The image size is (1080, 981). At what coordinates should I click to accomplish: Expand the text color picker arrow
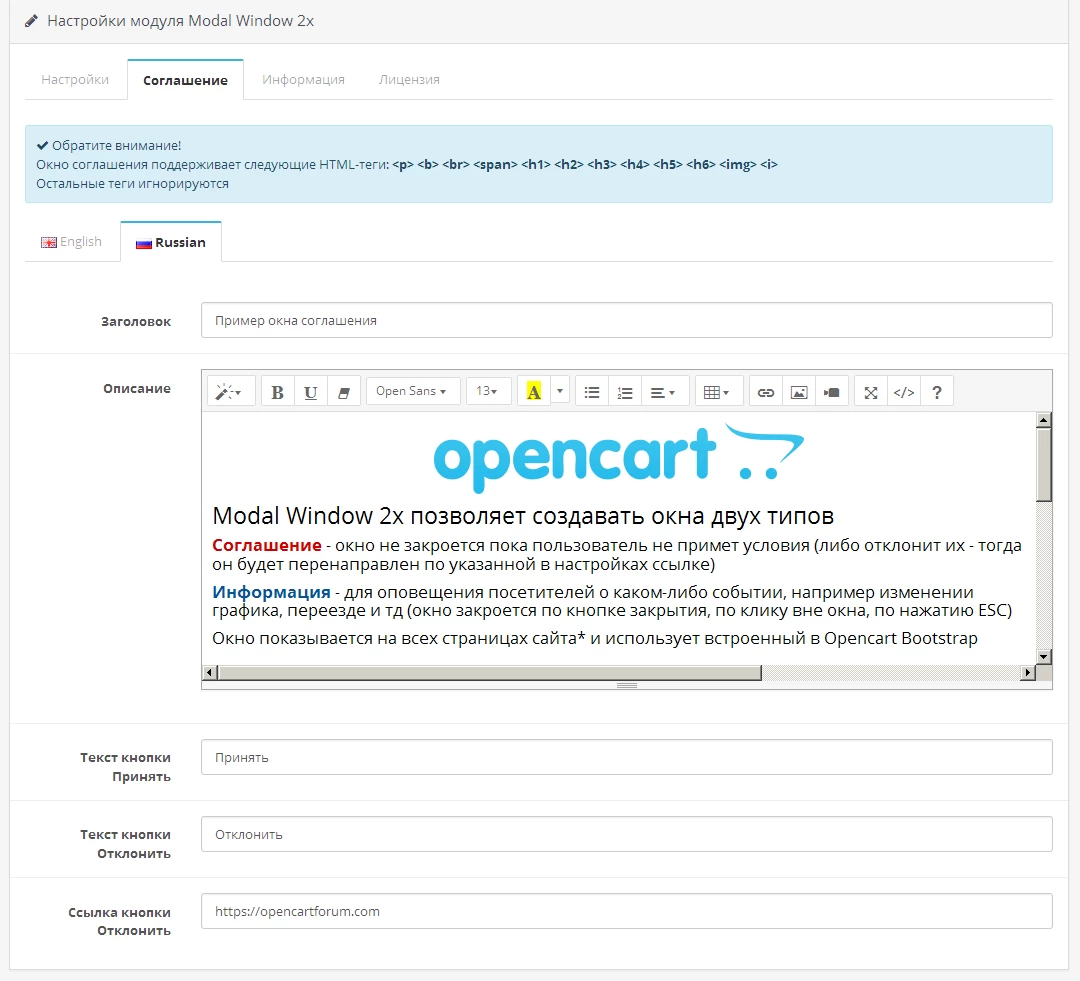pyautogui.click(x=560, y=392)
